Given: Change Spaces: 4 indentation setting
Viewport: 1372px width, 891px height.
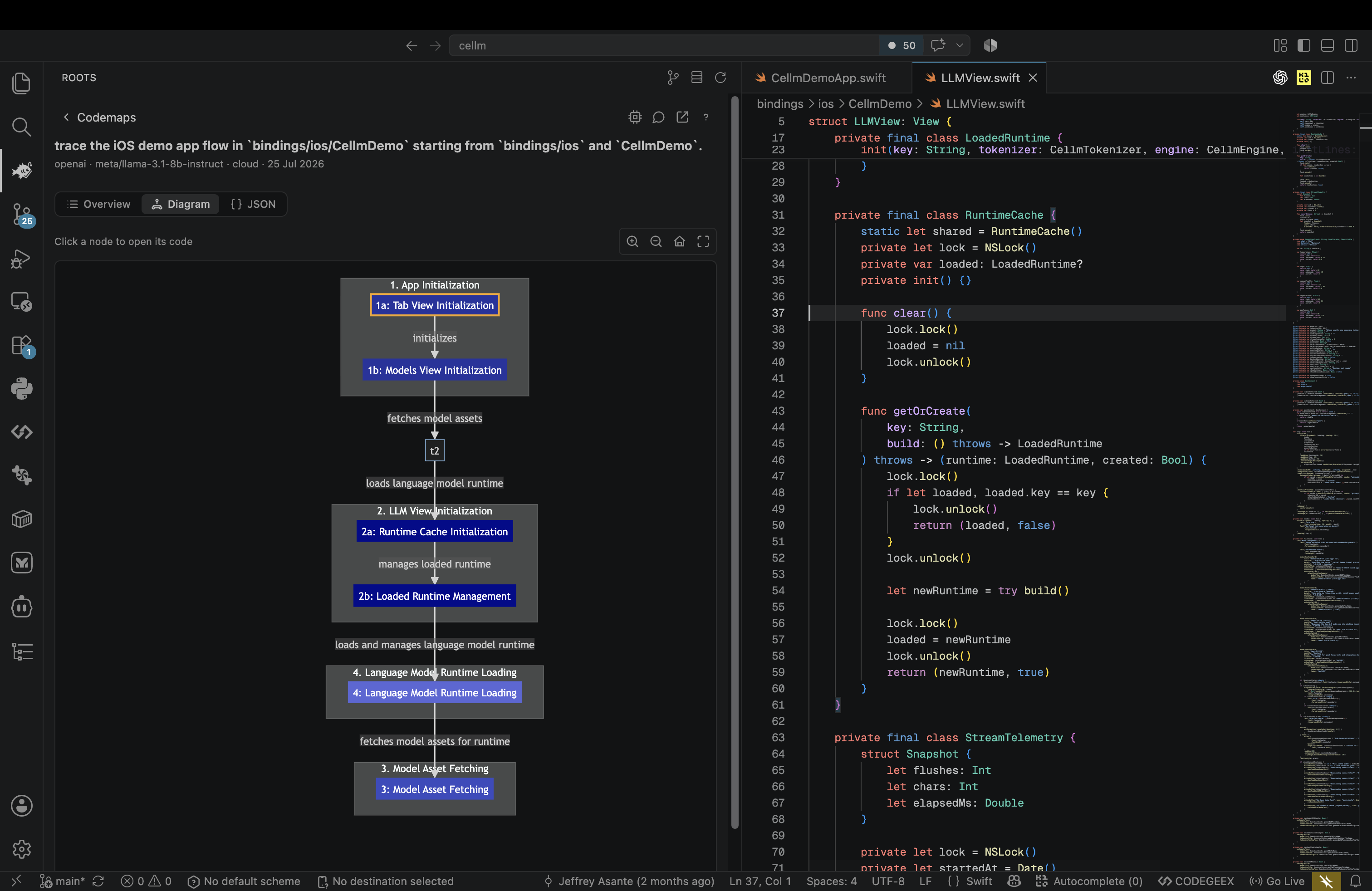Looking at the screenshot, I should [x=831, y=881].
